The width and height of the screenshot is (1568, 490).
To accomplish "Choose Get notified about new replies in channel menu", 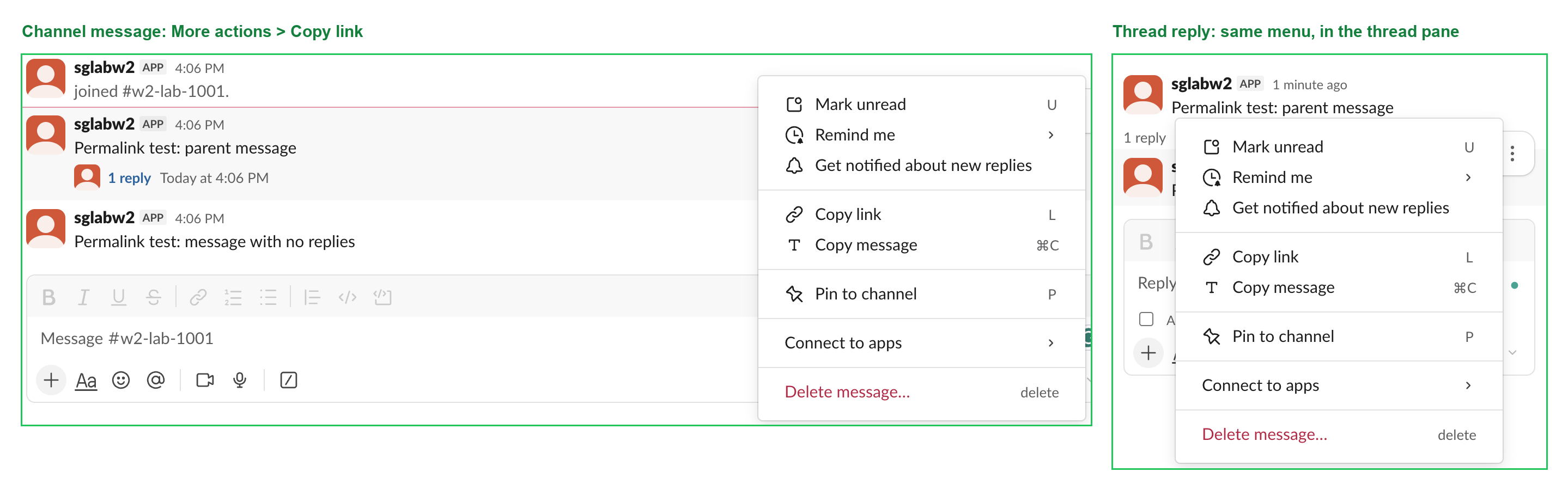I will (x=921, y=166).
